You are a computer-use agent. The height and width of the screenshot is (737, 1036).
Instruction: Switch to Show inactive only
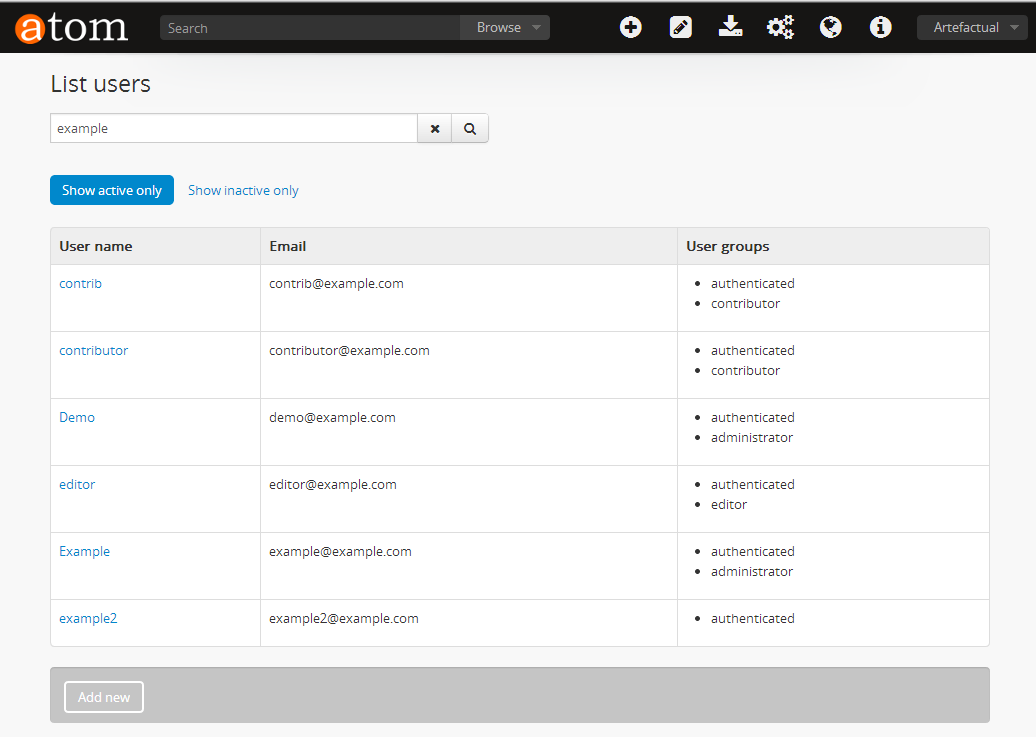[x=243, y=190]
